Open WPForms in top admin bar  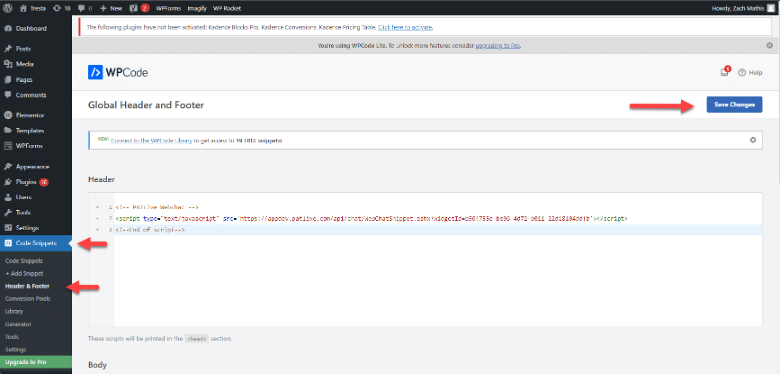tap(168, 8)
